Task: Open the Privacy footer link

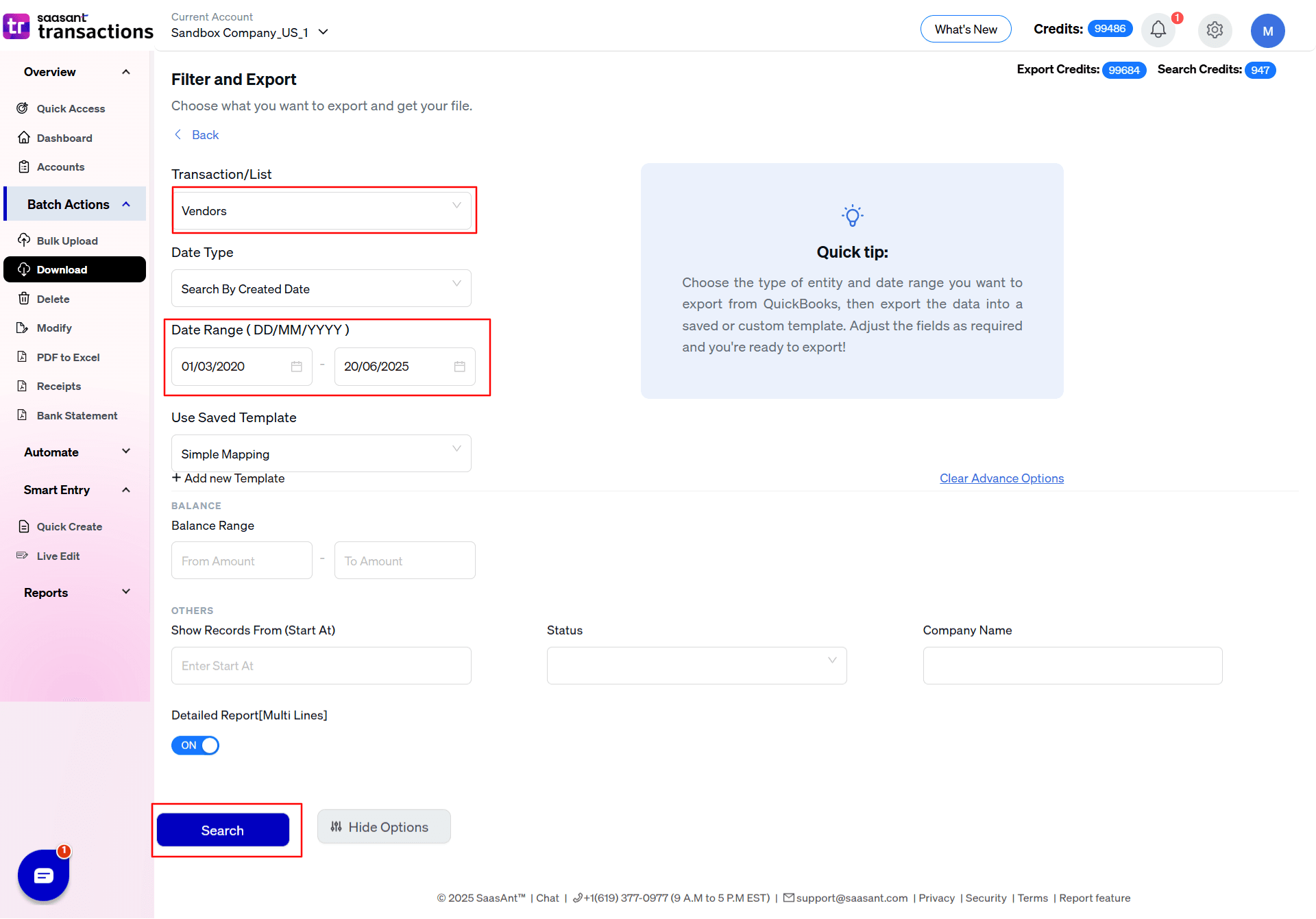Action: pyautogui.click(x=936, y=898)
